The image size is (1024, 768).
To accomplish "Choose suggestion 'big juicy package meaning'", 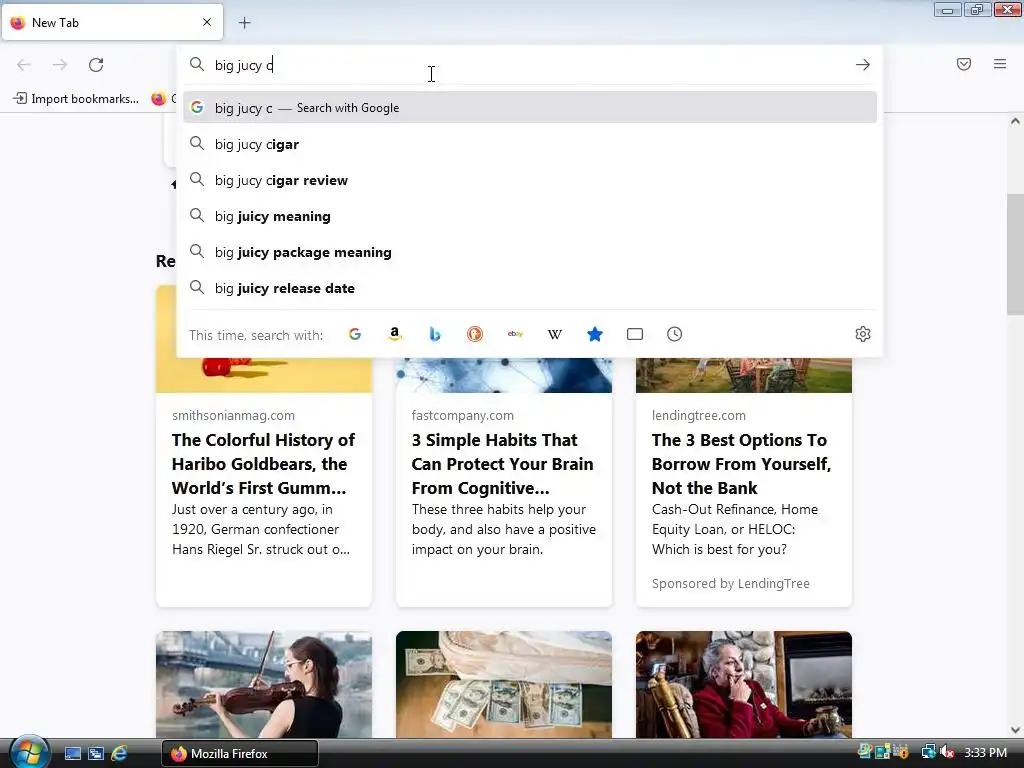I will click(x=530, y=252).
